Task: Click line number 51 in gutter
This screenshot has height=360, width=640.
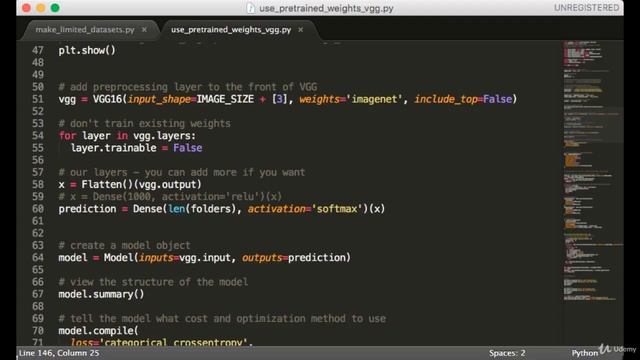Action: (x=38, y=99)
